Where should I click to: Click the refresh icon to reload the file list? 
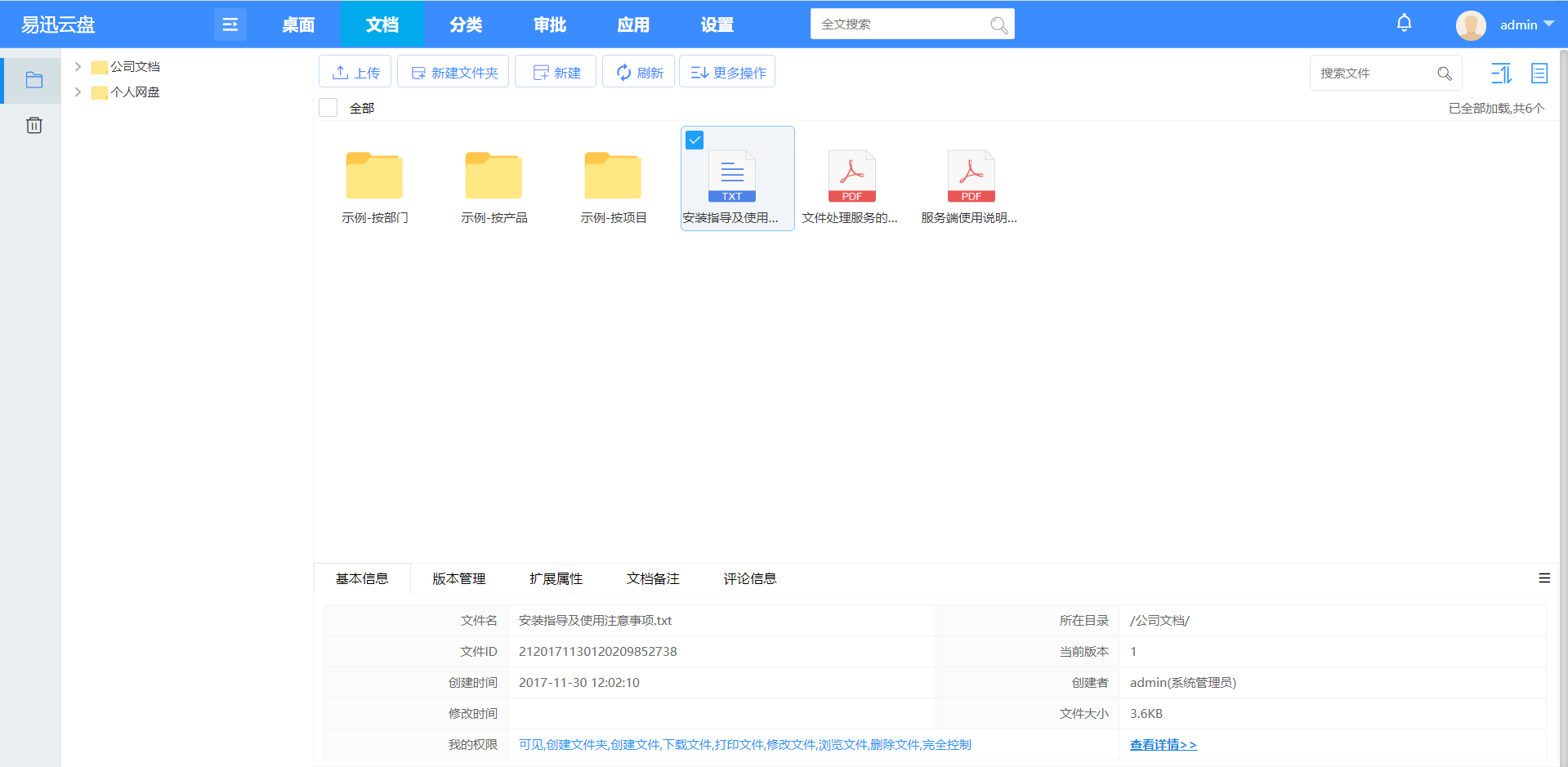[x=623, y=72]
